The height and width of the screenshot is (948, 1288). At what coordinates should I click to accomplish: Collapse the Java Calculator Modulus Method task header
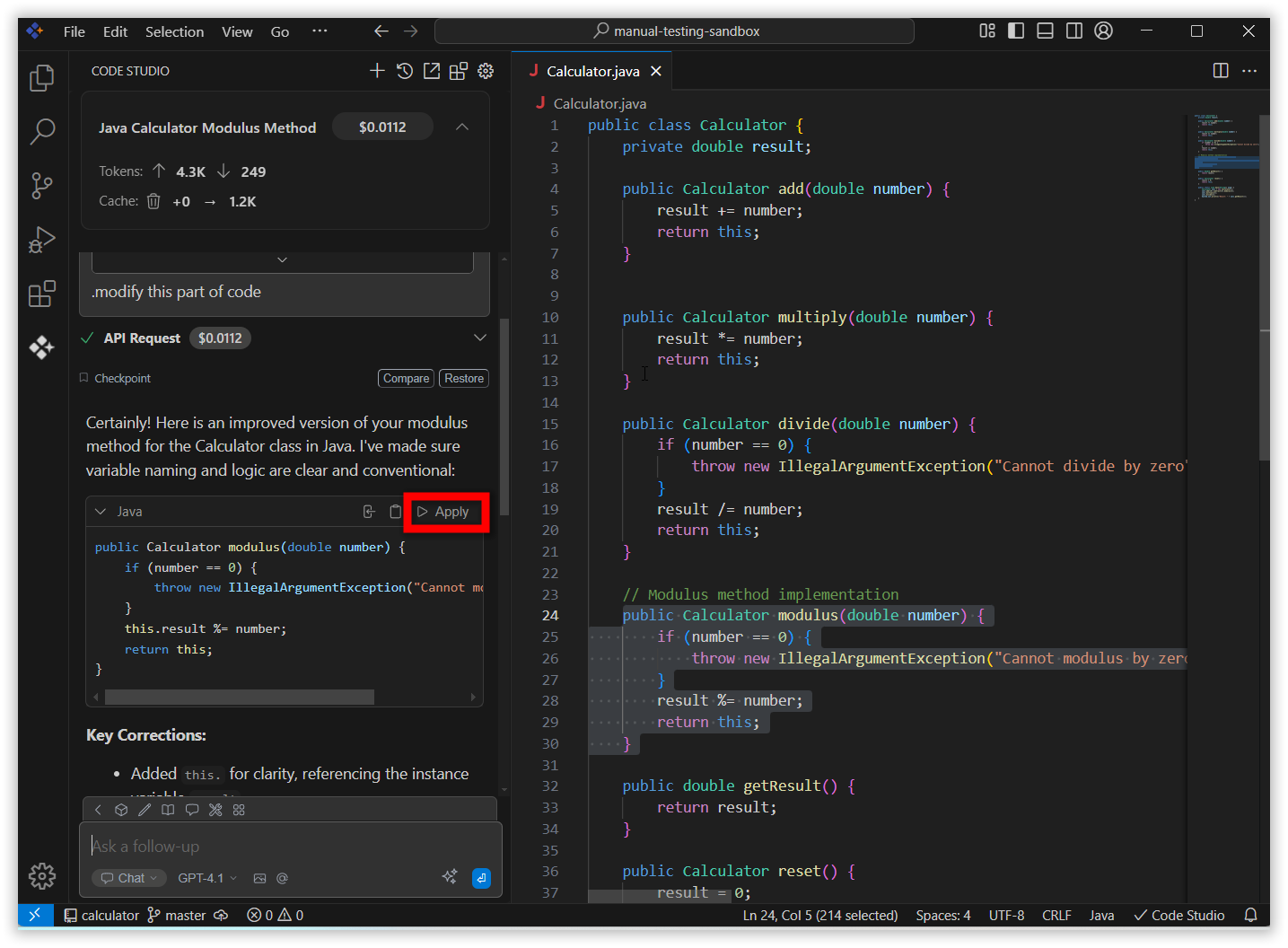pyautogui.click(x=462, y=127)
